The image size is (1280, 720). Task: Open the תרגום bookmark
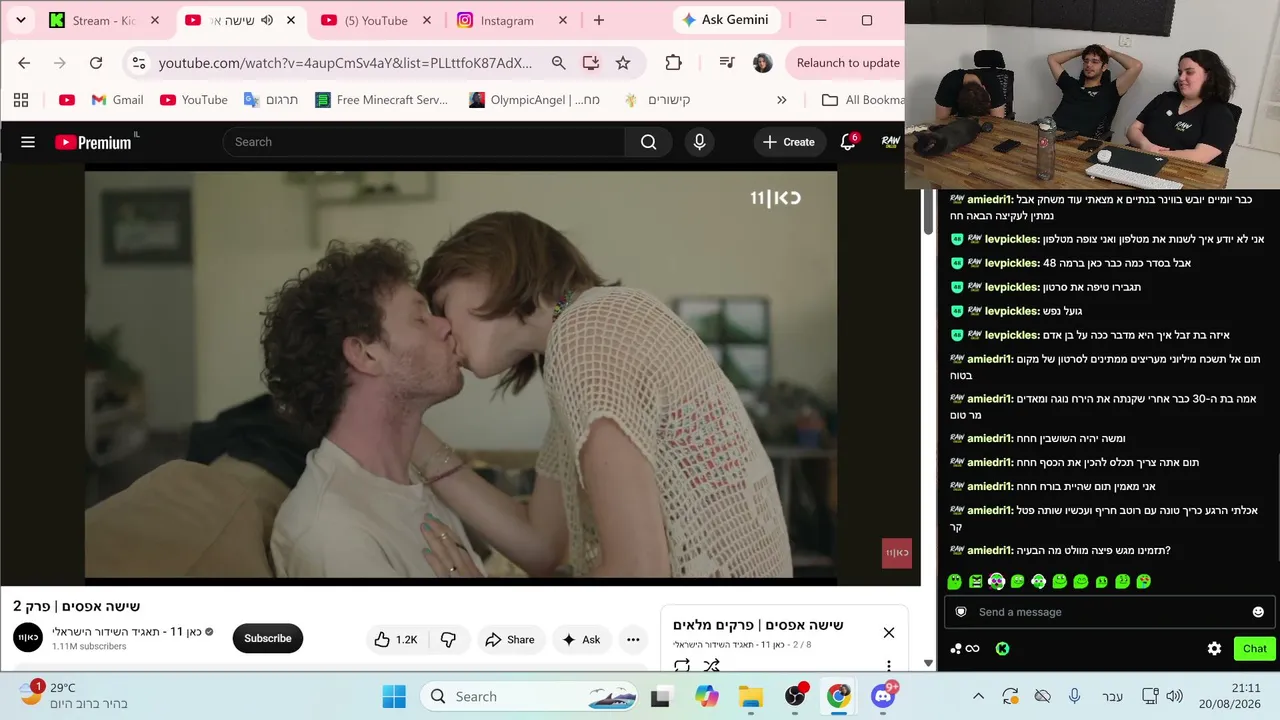click(x=271, y=100)
